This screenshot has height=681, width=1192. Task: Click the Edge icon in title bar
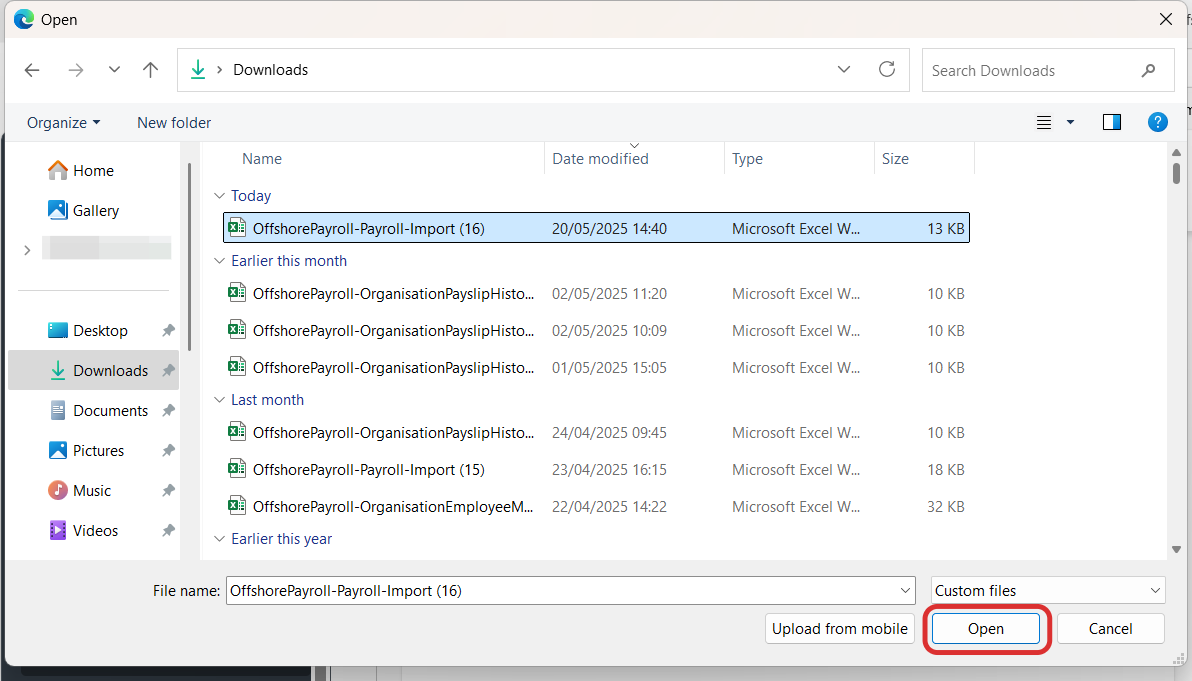[x=24, y=19]
